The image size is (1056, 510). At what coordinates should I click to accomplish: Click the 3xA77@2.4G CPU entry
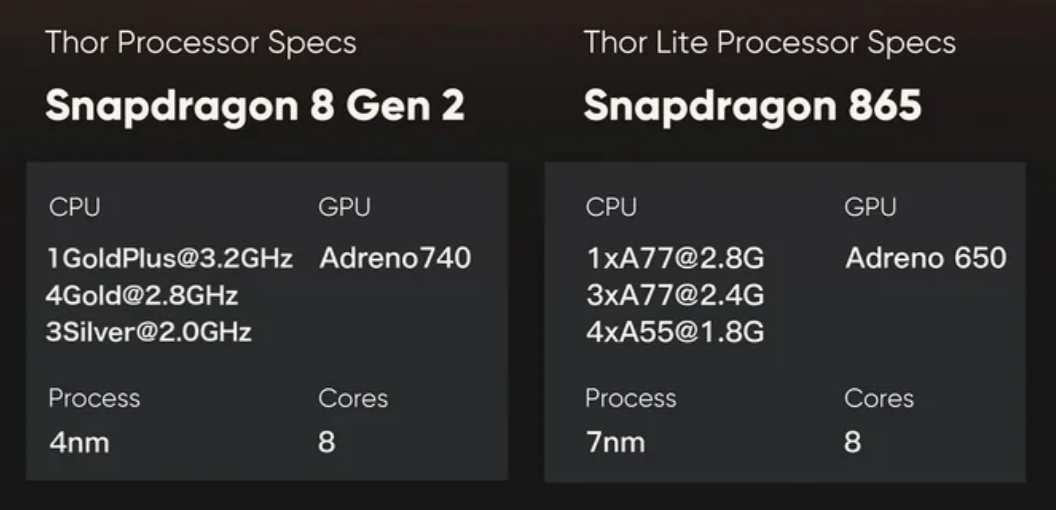click(675, 296)
